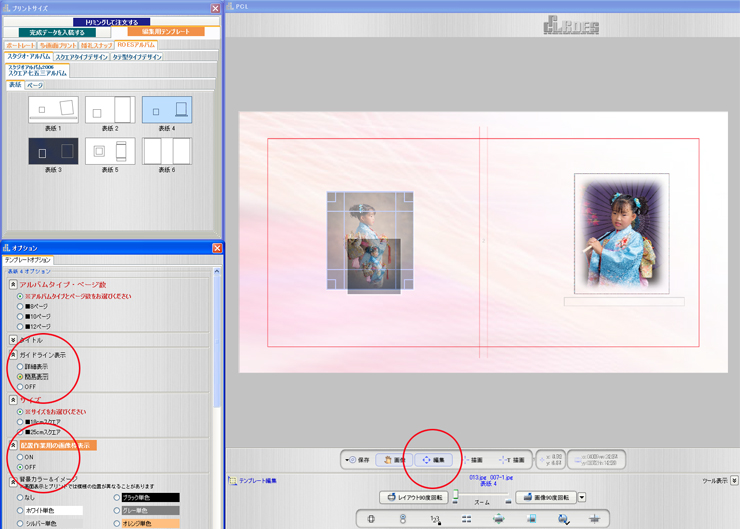Click the magnifier icon in bottom toolbar

tap(563, 519)
